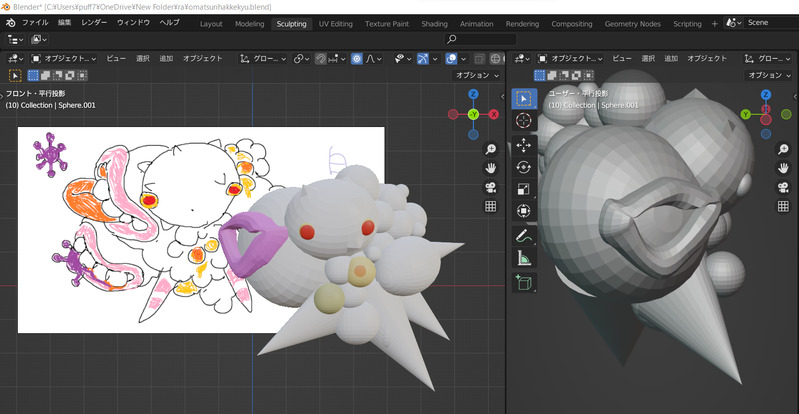The width and height of the screenshot is (799, 414).
Task: Switch to the UV Editing workspace tab
Action: (x=335, y=23)
